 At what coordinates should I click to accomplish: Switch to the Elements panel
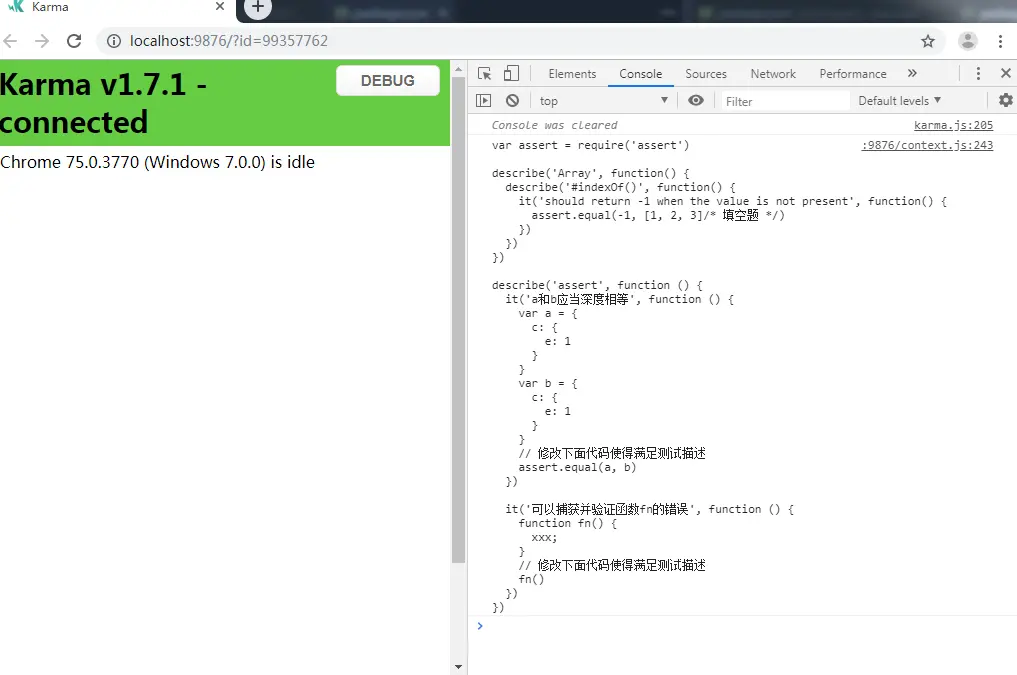click(572, 74)
